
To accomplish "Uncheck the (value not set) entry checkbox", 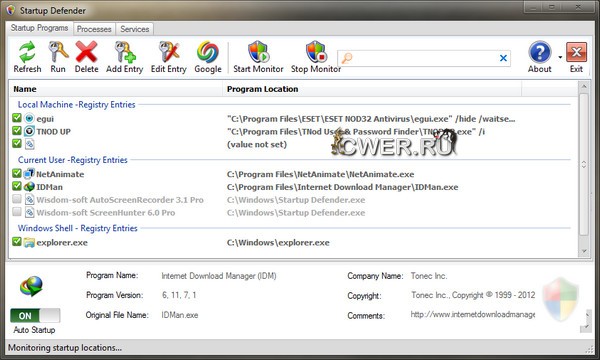I will coord(16,143).
